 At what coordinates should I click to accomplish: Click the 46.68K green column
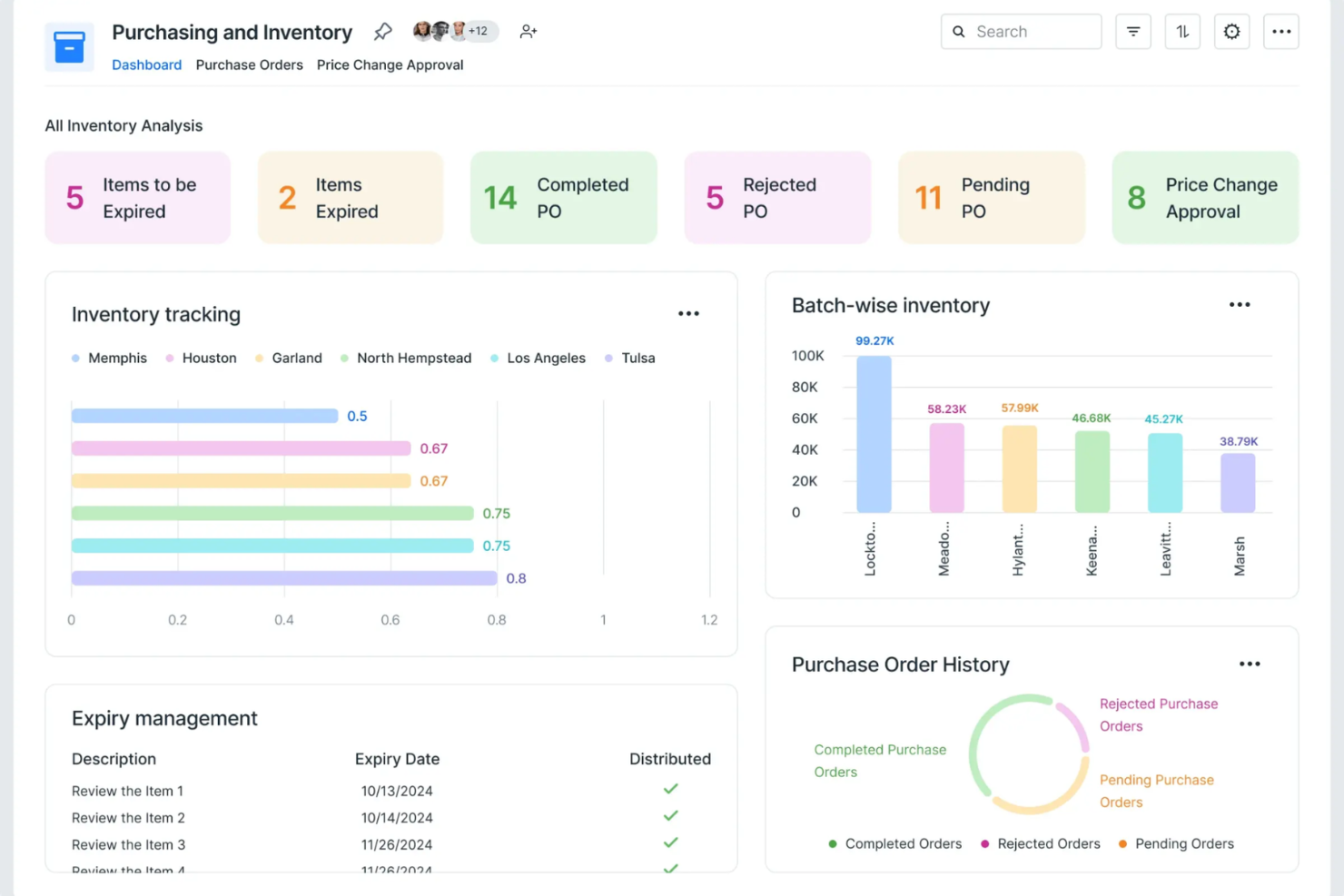click(1092, 472)
